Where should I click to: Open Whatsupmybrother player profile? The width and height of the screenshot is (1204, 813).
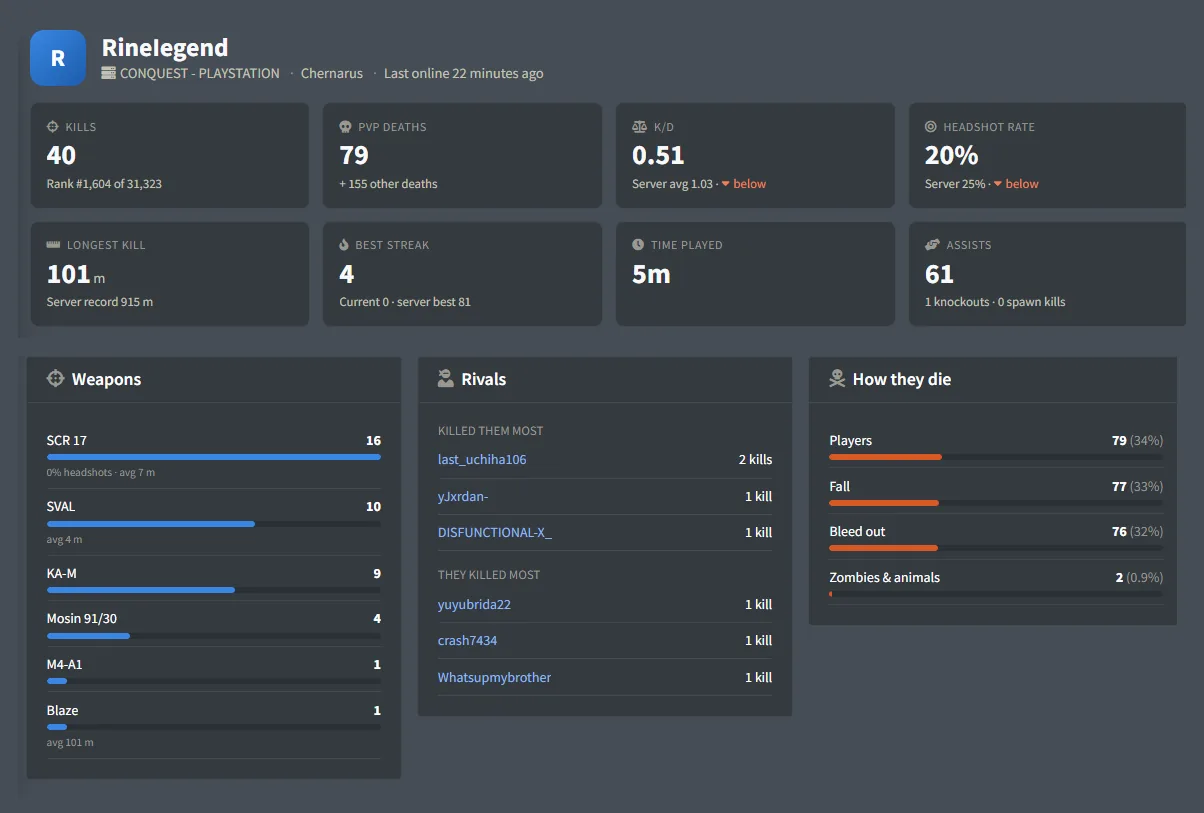coord(494,677)
